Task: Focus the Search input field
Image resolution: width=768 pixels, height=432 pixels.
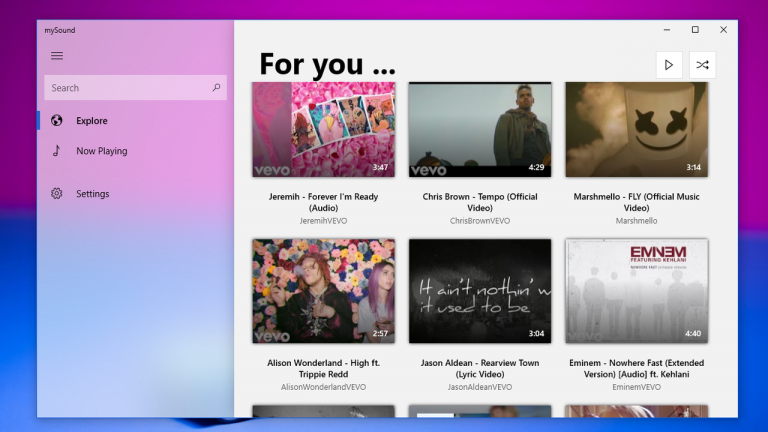Action: pos(135,88)
